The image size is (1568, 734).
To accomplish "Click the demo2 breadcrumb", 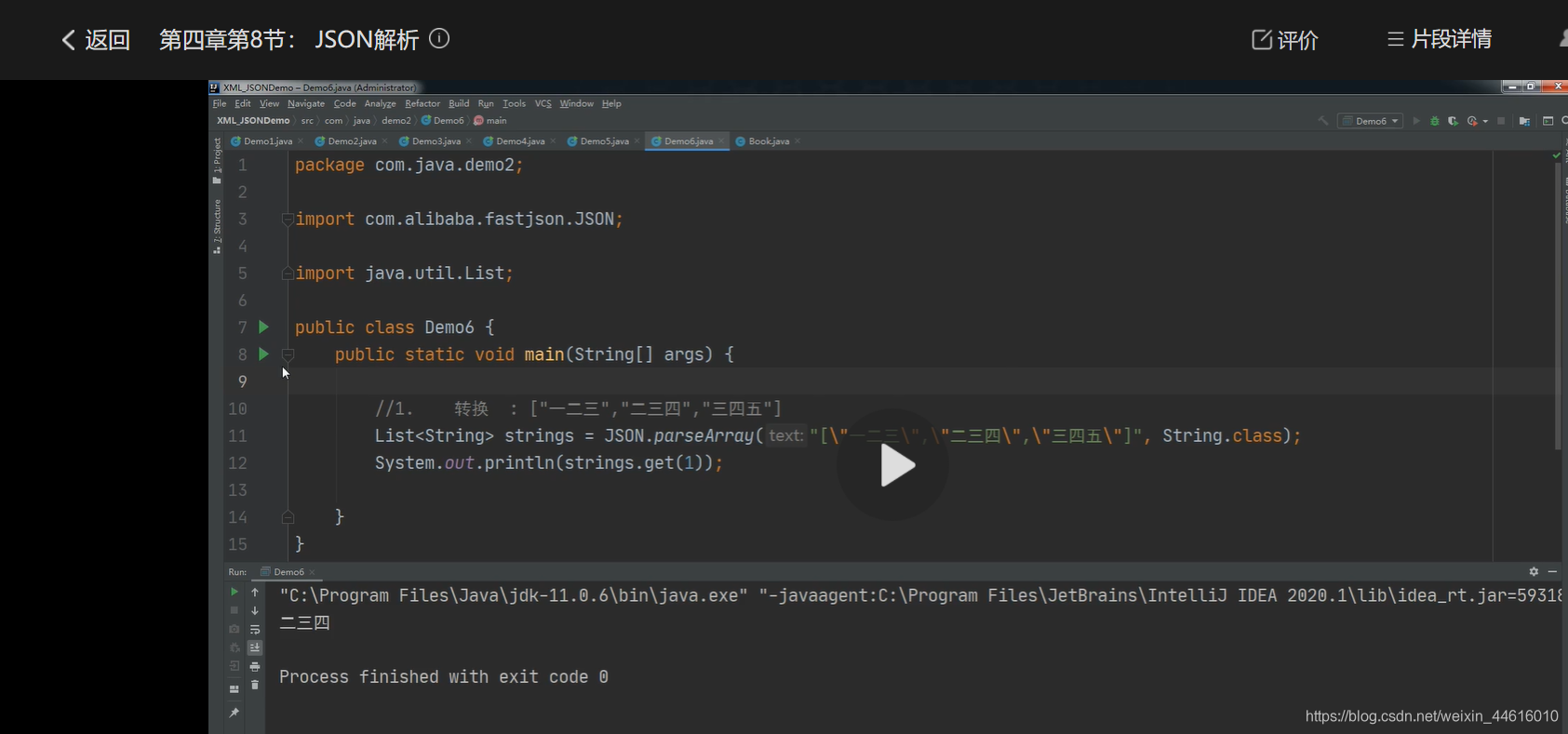I will [395, 121].
